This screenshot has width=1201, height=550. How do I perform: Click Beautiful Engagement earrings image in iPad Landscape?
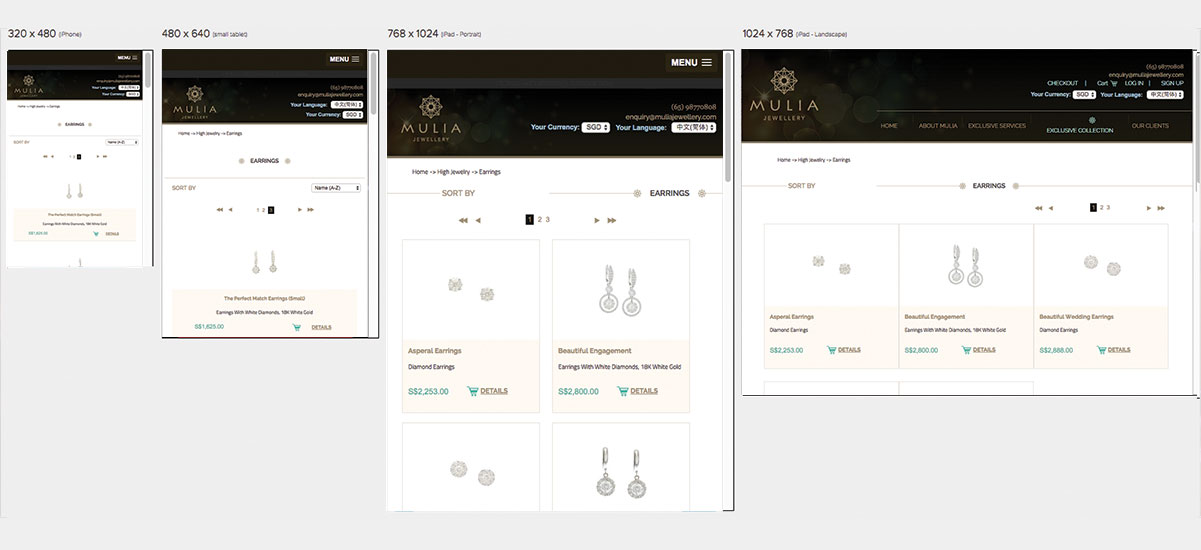coord(966,266)
